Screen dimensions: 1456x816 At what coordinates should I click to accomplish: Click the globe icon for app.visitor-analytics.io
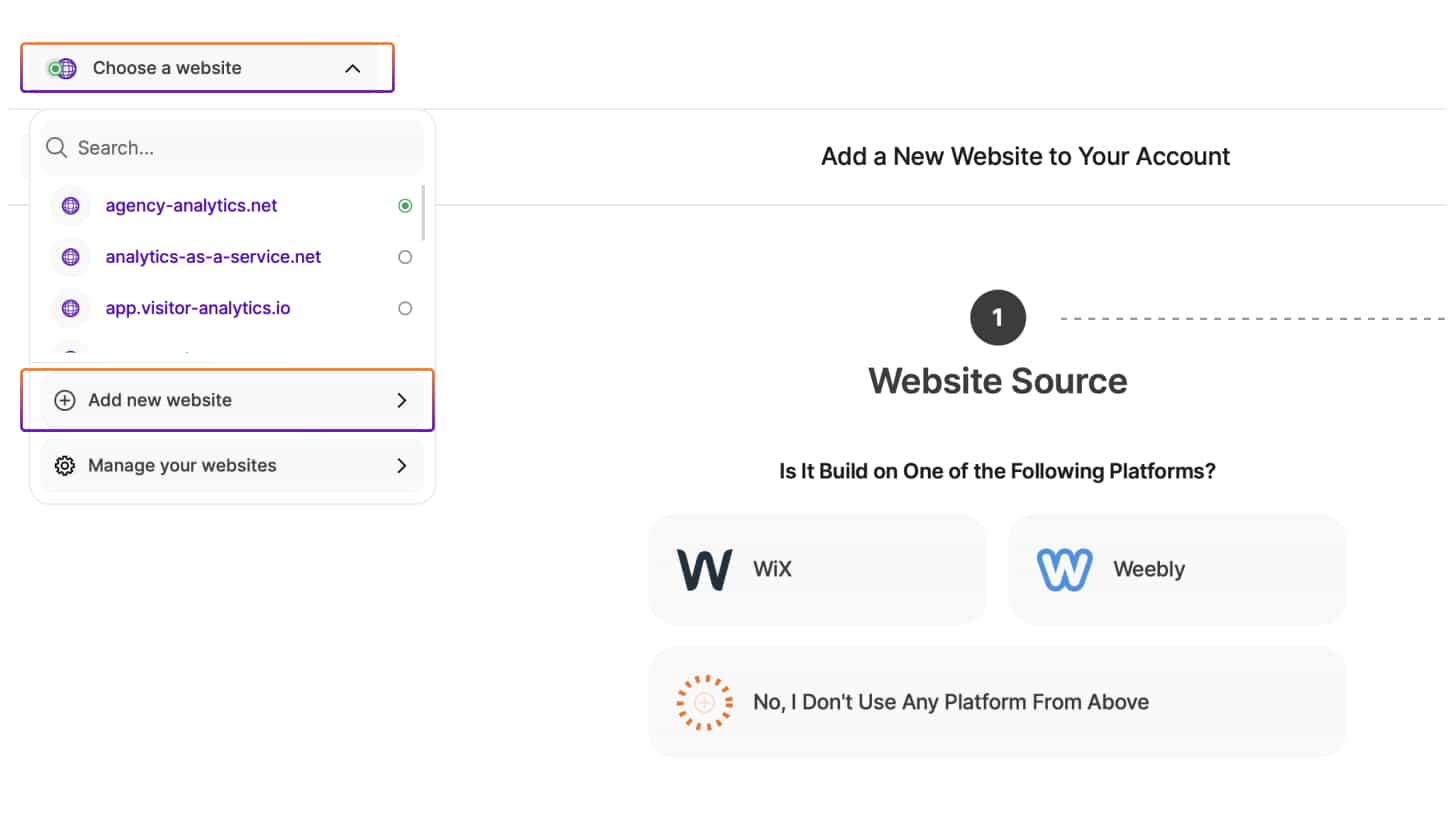(70, 308)
